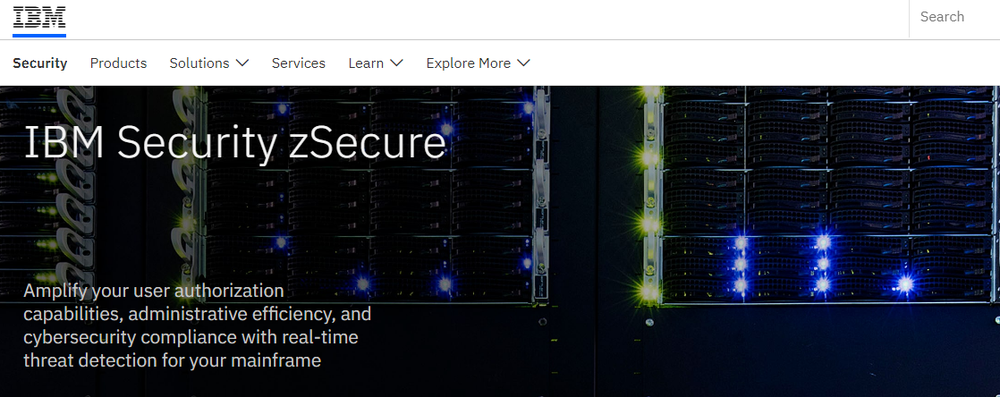Image resolution: width=1000 pixels, height=397 pixels.
Task: Expand the Learn chevron
Action: 396,63
